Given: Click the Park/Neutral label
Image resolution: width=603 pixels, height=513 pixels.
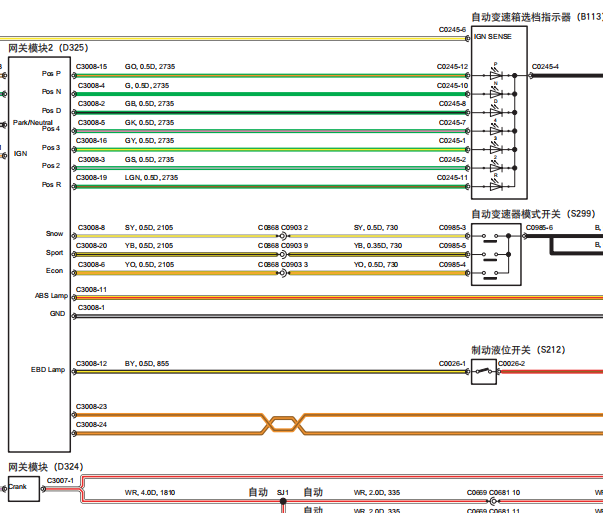Looking at the screenshot, I should pos(33,122).
